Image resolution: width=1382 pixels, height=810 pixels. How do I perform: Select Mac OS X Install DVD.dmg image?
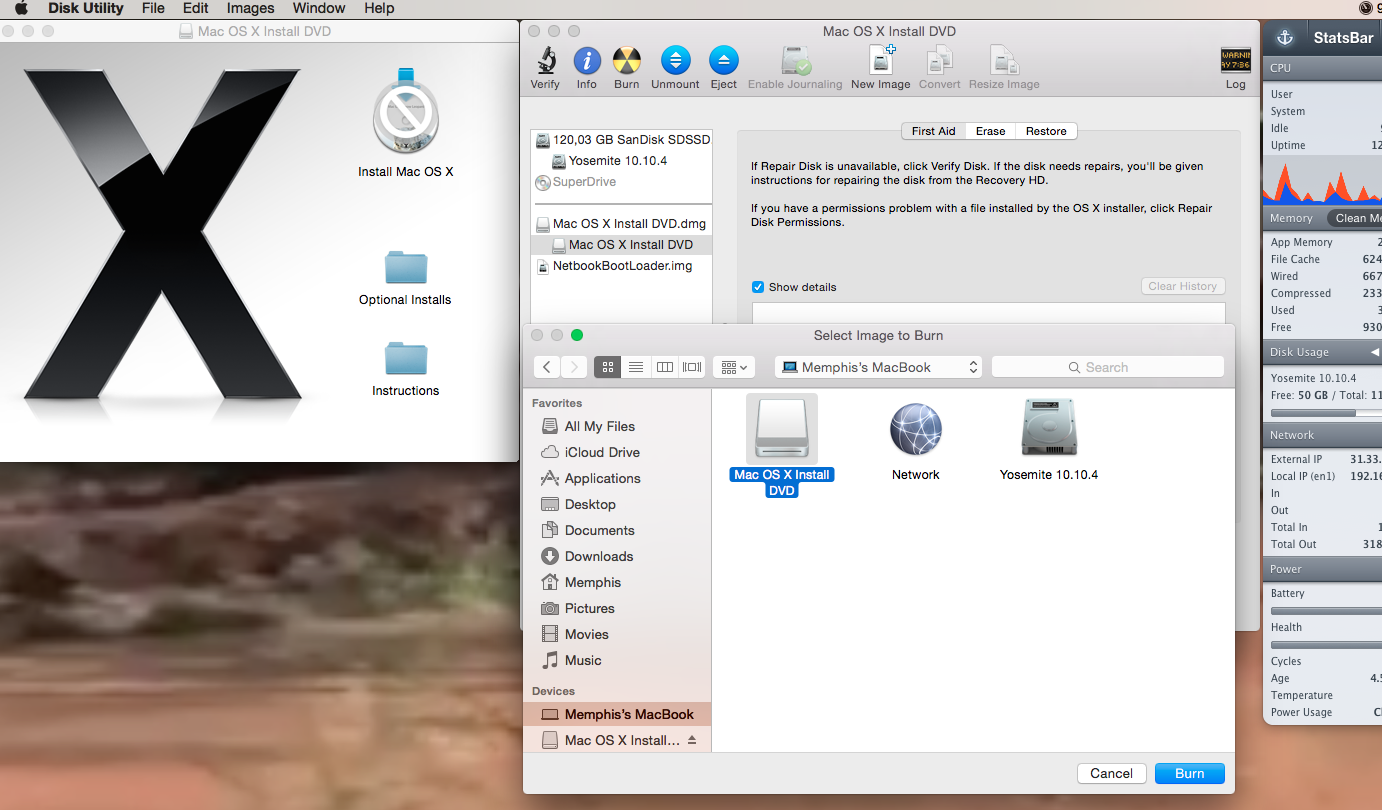point(622,224)
